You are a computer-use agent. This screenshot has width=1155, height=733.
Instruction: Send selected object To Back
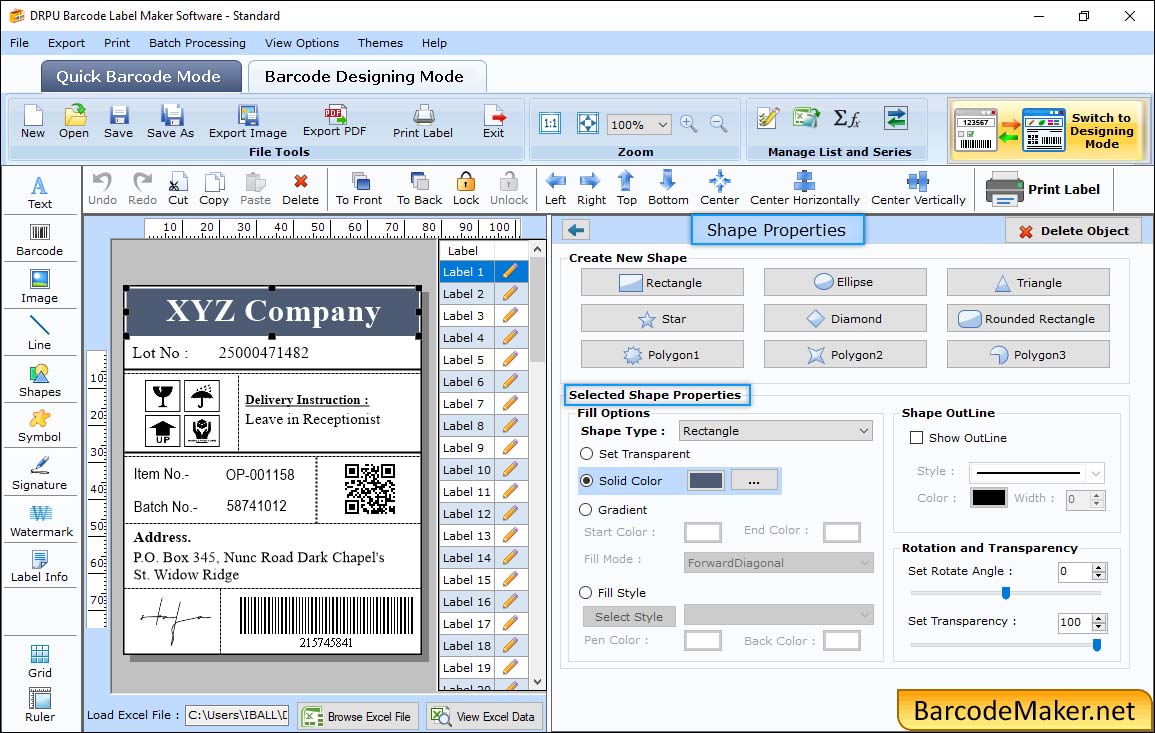tap(419, 189)
